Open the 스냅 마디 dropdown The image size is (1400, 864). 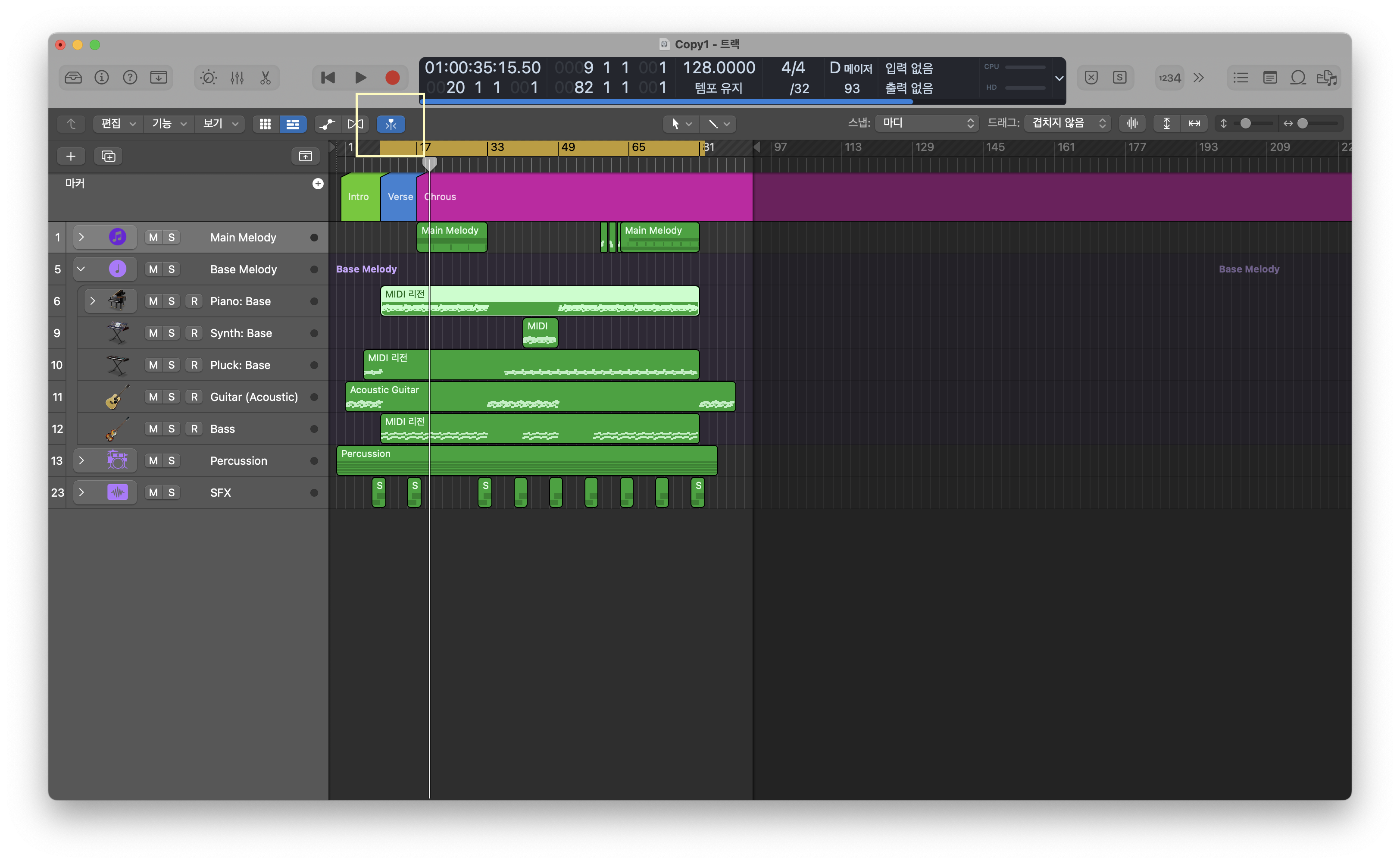[926, 123]
